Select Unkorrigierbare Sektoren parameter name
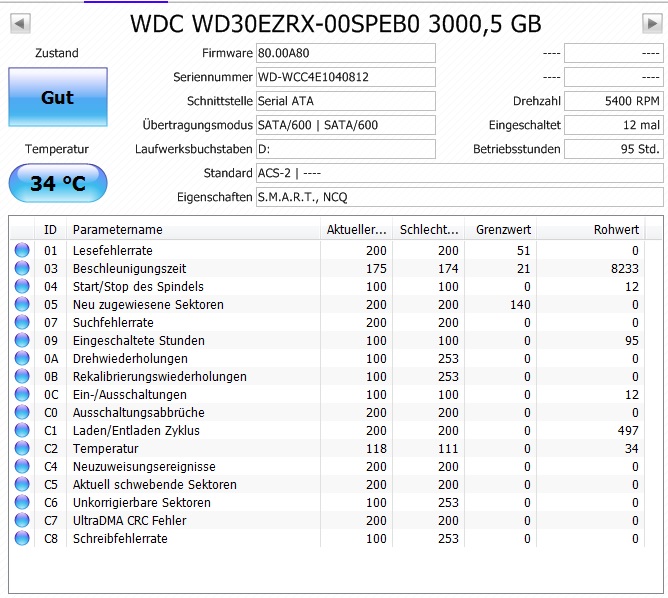The height and width of the screenshot is (598, 668). [x=141, y=503]
